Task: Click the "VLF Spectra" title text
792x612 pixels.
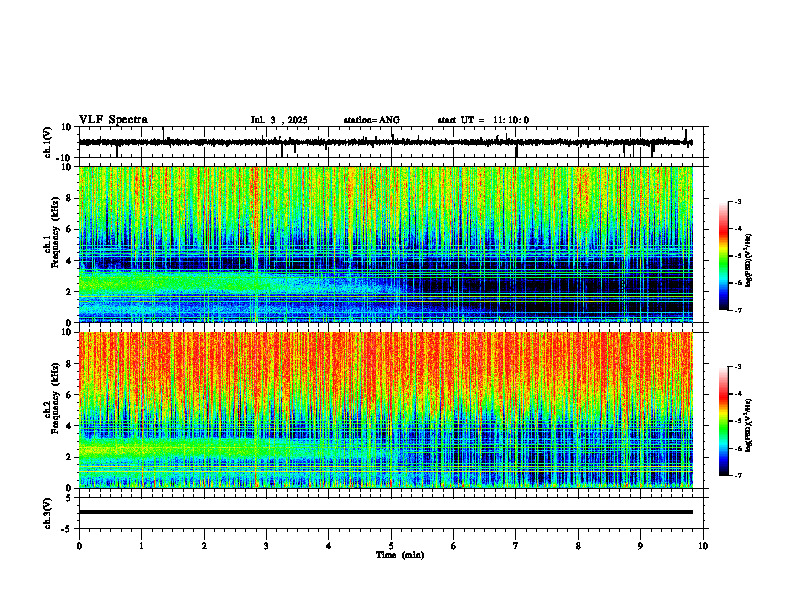Action: coord(113,120)
